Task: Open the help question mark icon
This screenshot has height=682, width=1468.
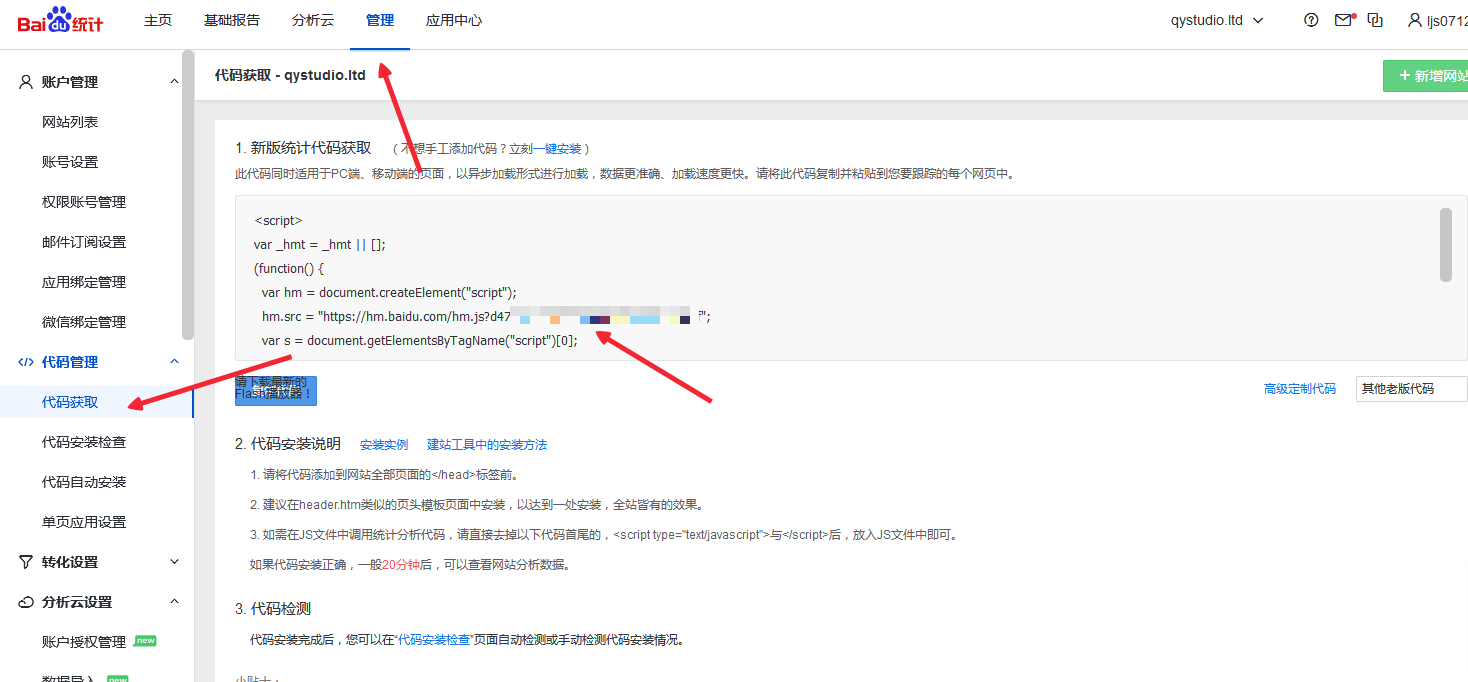Action: [1311, 20]
